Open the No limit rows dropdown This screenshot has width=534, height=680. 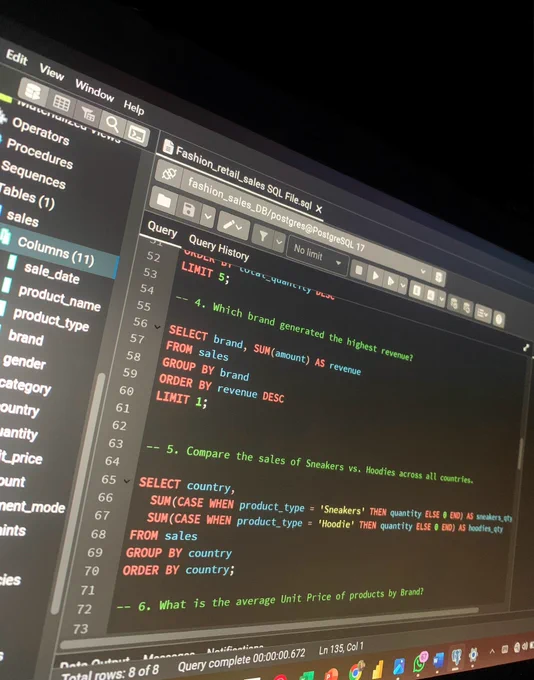tap(318, 255)
